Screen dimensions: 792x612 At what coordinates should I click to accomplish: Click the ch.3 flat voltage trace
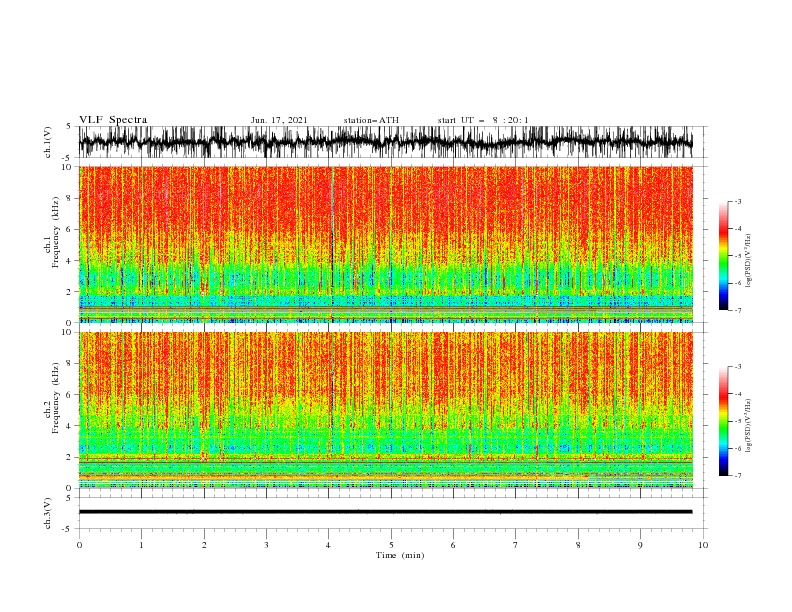(385, 512)
